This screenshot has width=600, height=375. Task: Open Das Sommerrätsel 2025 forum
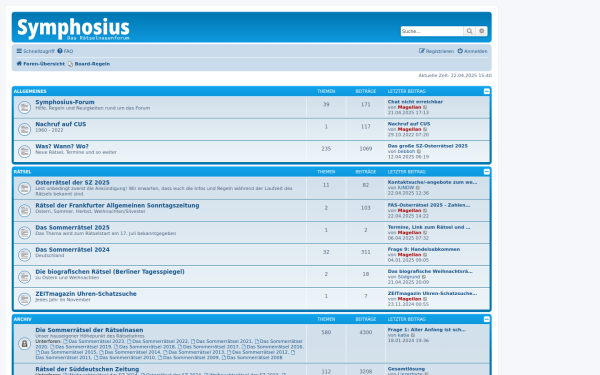coord(72,227)
